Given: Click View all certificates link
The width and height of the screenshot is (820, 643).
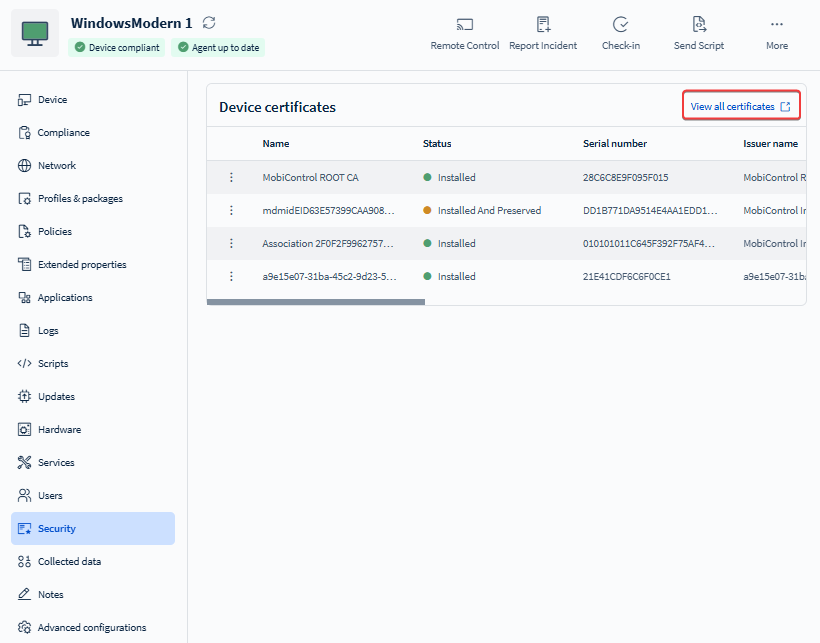Looking at the screenshot, I should pyautogui.click(x=740, y=107).
